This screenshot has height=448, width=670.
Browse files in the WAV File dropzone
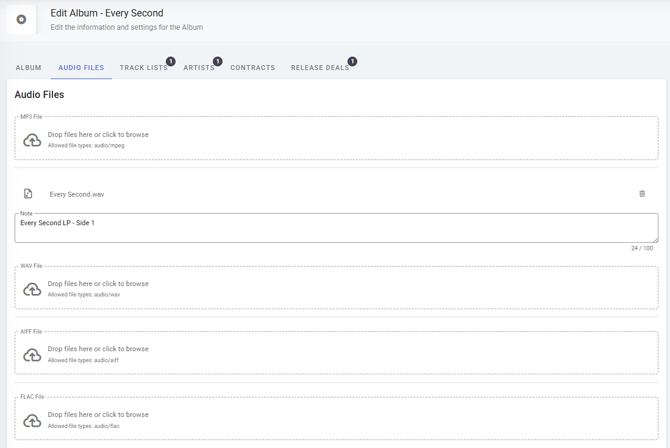pos(98,284)
